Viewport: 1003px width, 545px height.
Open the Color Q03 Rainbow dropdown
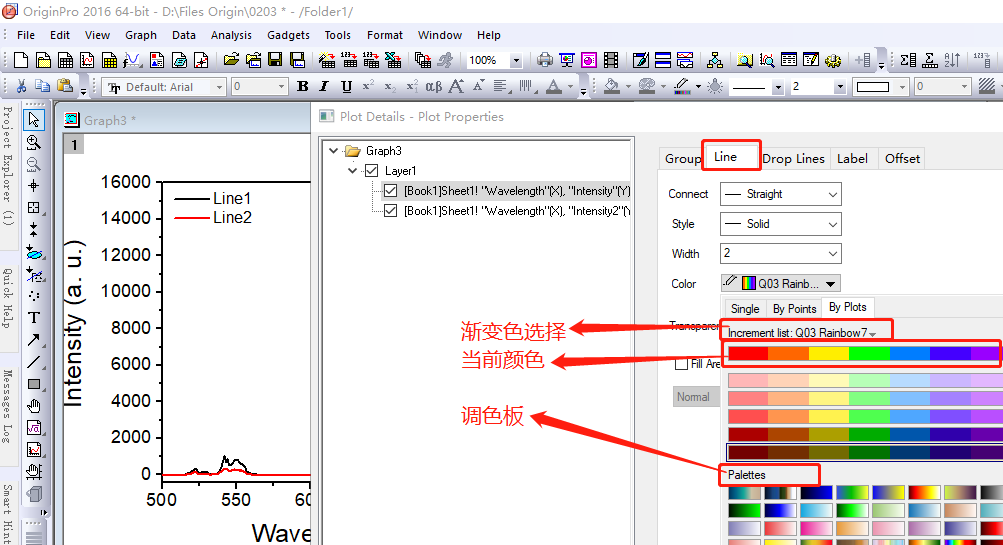pos(780,283)
